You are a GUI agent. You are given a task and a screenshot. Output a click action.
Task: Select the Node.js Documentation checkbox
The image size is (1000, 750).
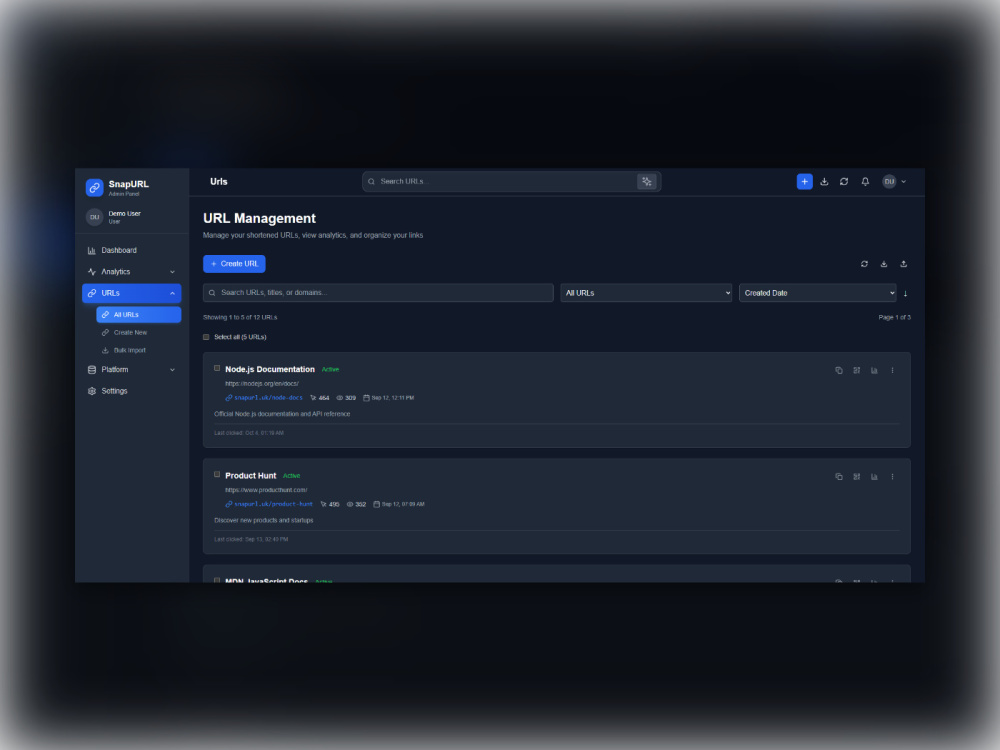(x=217, y=369)
